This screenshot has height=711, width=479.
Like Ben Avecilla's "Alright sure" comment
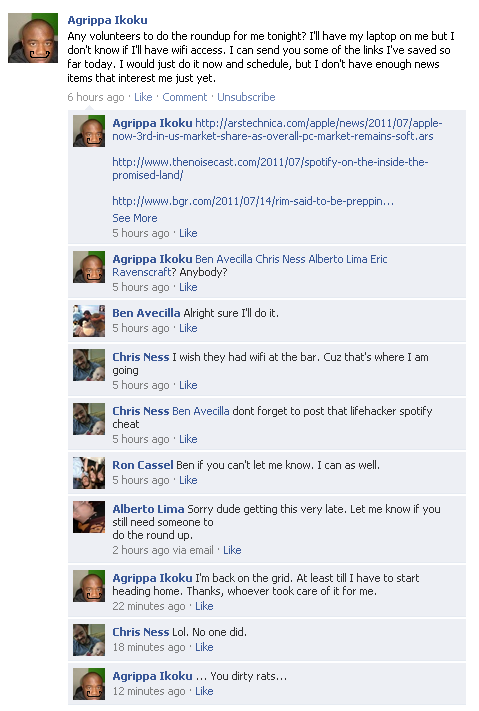point(188,328)
